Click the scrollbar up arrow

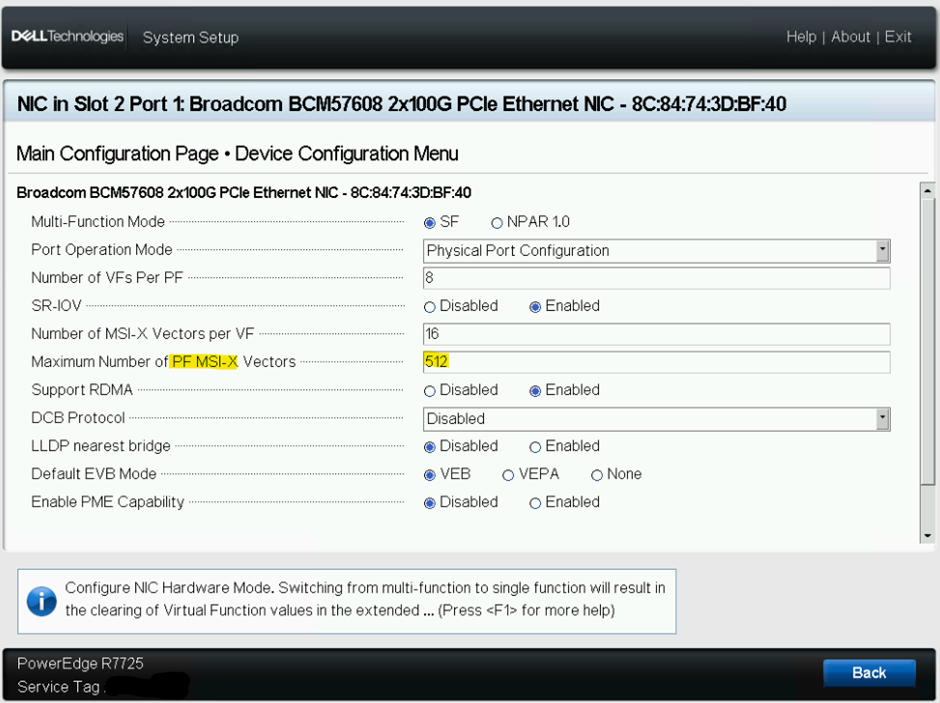tap(927, 191)
